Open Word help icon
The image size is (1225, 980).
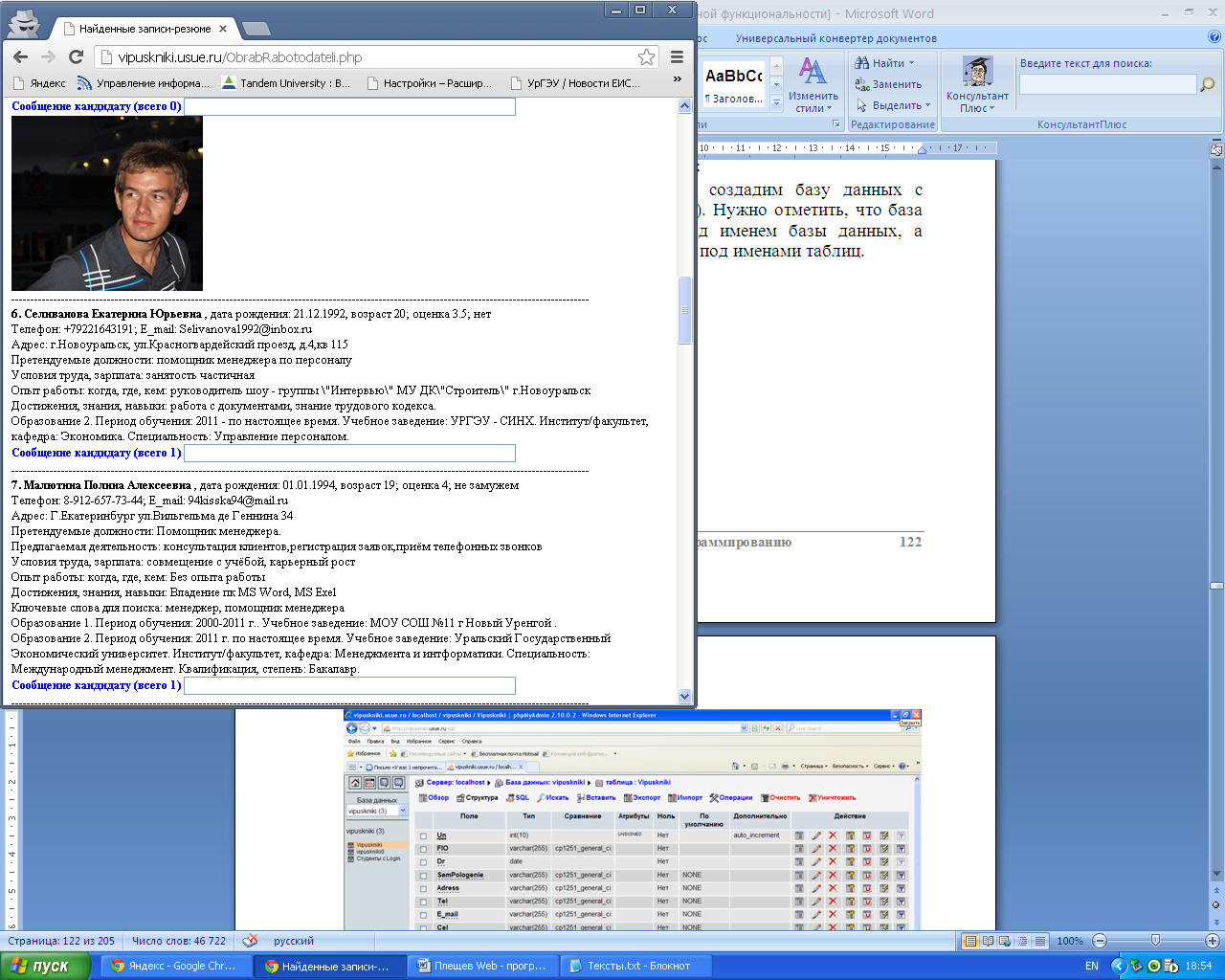click(x=1214, y=38)
